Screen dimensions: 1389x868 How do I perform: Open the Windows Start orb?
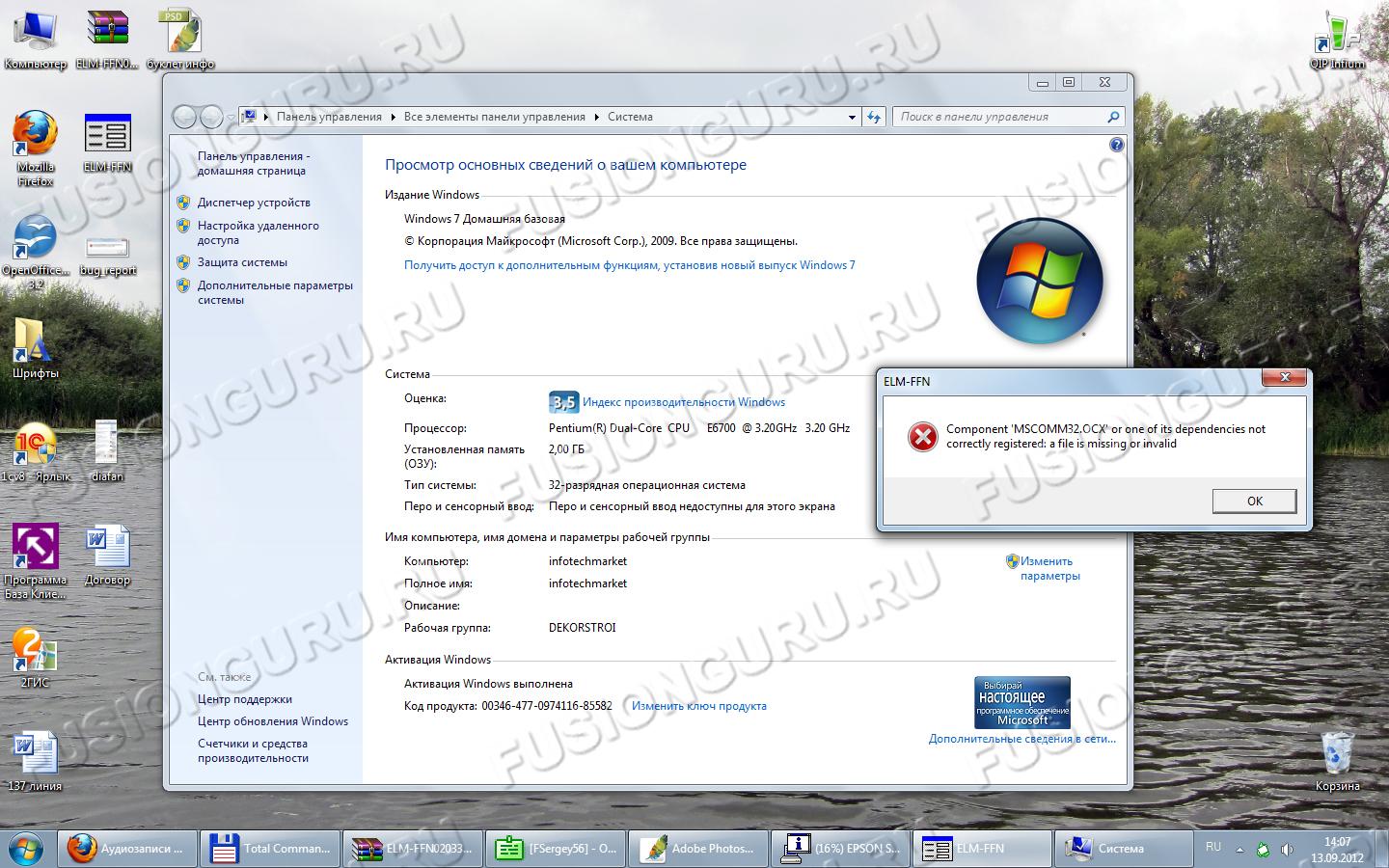(x=26, y=849)
